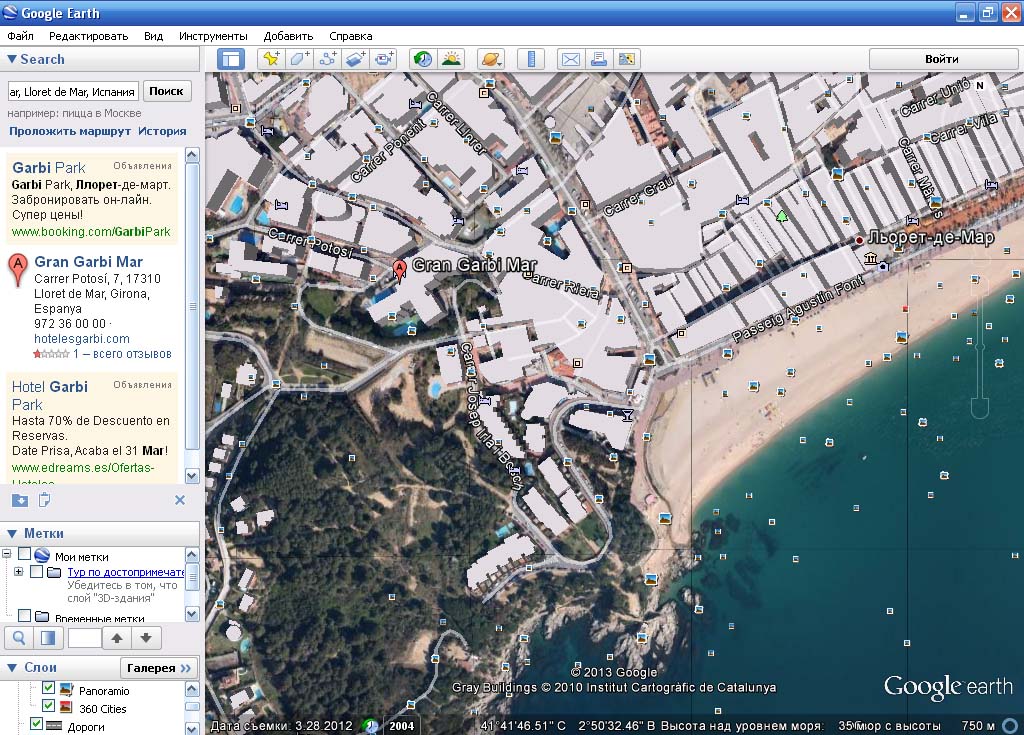Collapse the Мои метки tree node
1024x735 pixels.
point(7,554)
